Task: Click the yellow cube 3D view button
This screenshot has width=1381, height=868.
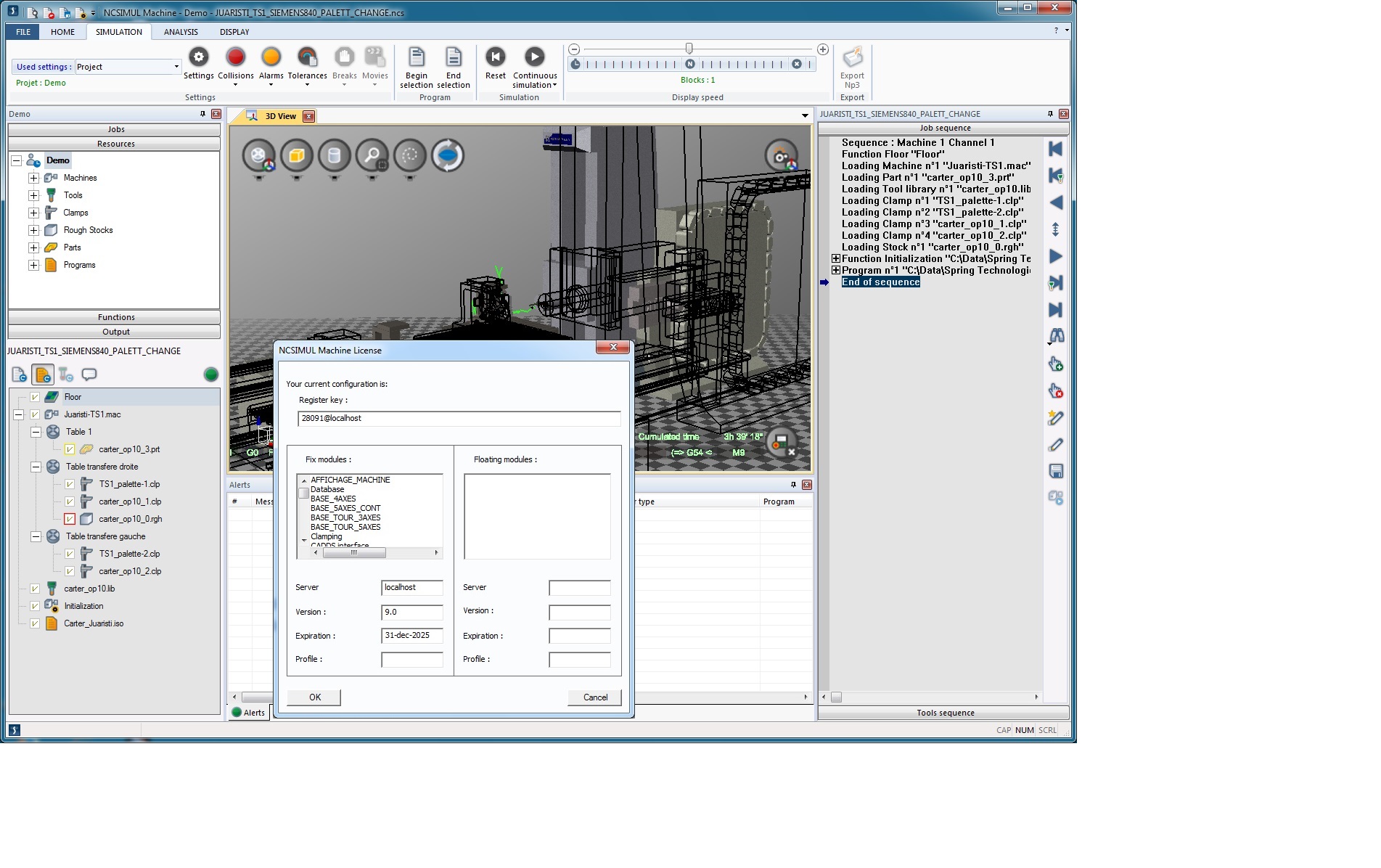Action: (296, 155)
